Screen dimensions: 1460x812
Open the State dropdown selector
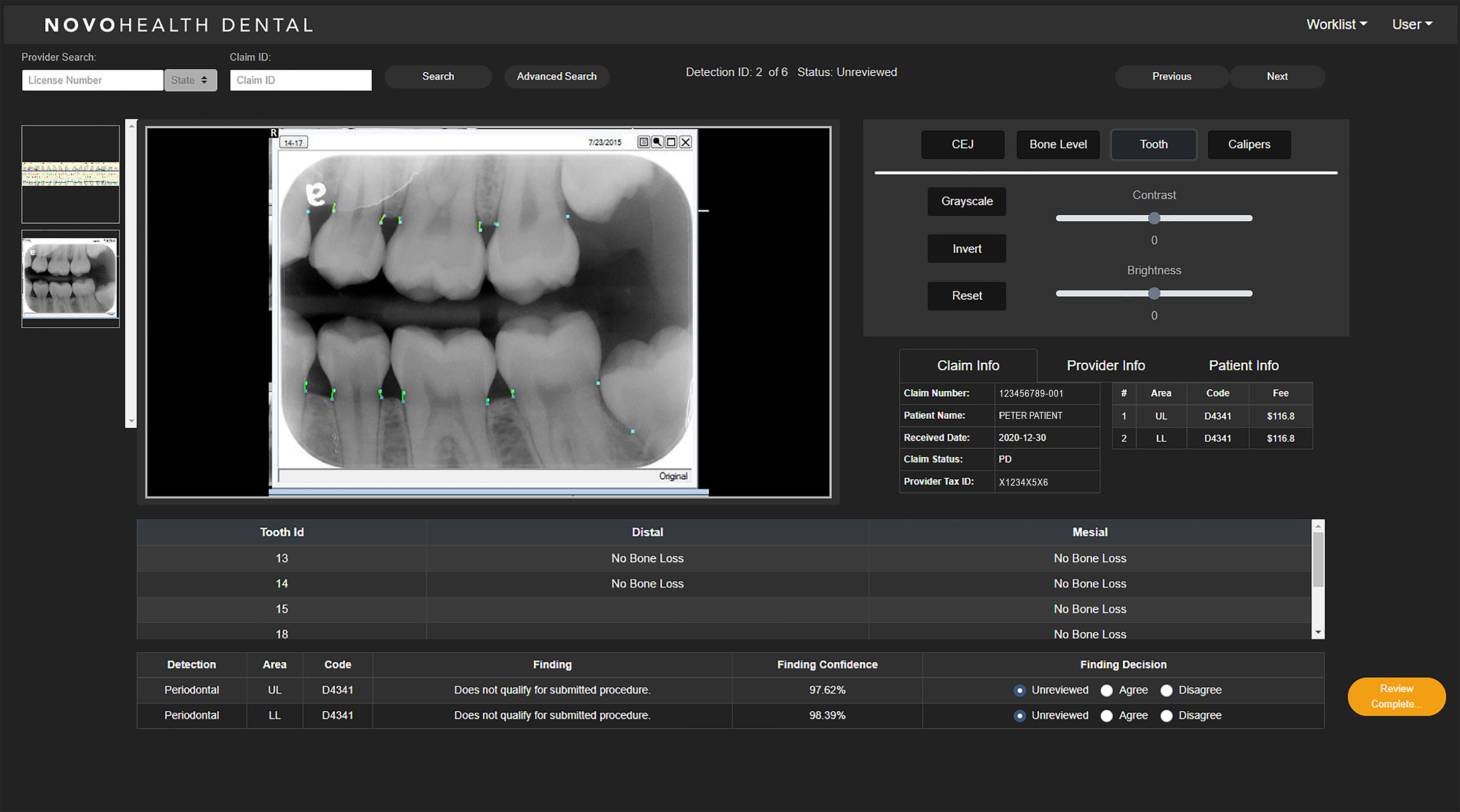click(x=190, y=80)
